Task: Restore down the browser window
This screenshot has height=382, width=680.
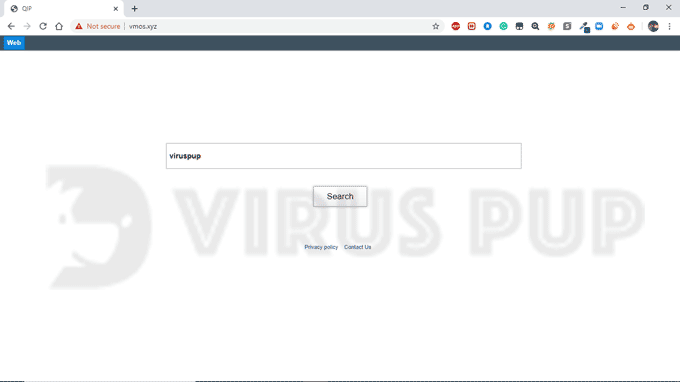Action: pyautogui.click(x=646, y=8)
